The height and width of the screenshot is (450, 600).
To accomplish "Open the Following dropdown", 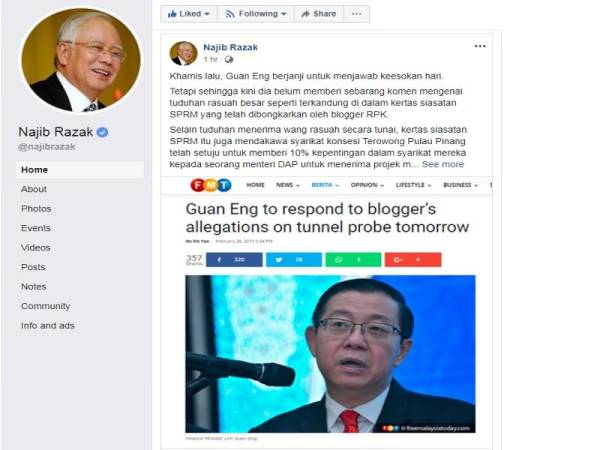I will (x=256, y=14).
